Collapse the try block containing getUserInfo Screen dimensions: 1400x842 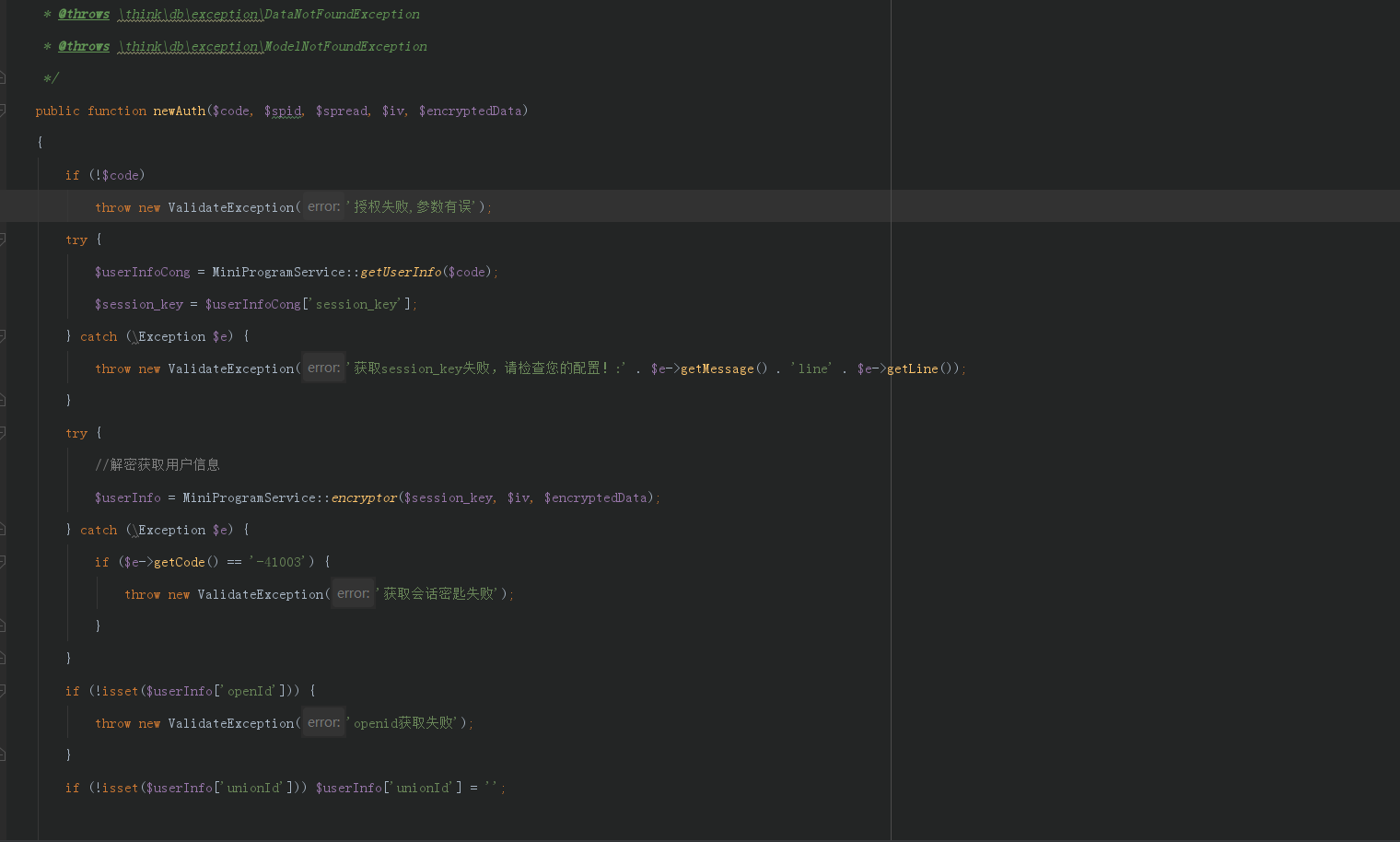click(x=3, y=240)
